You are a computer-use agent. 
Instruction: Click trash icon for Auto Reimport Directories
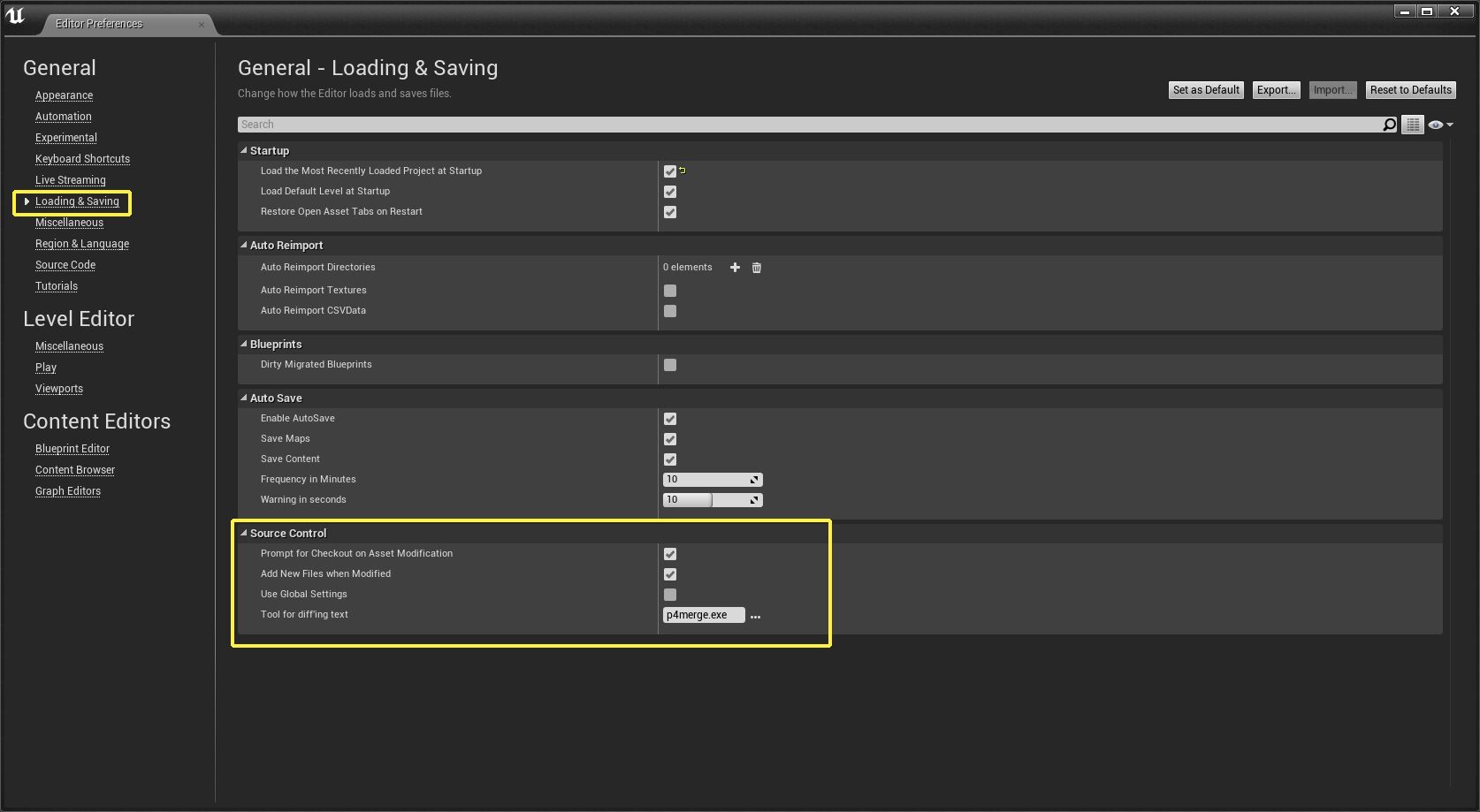(757, 268)
